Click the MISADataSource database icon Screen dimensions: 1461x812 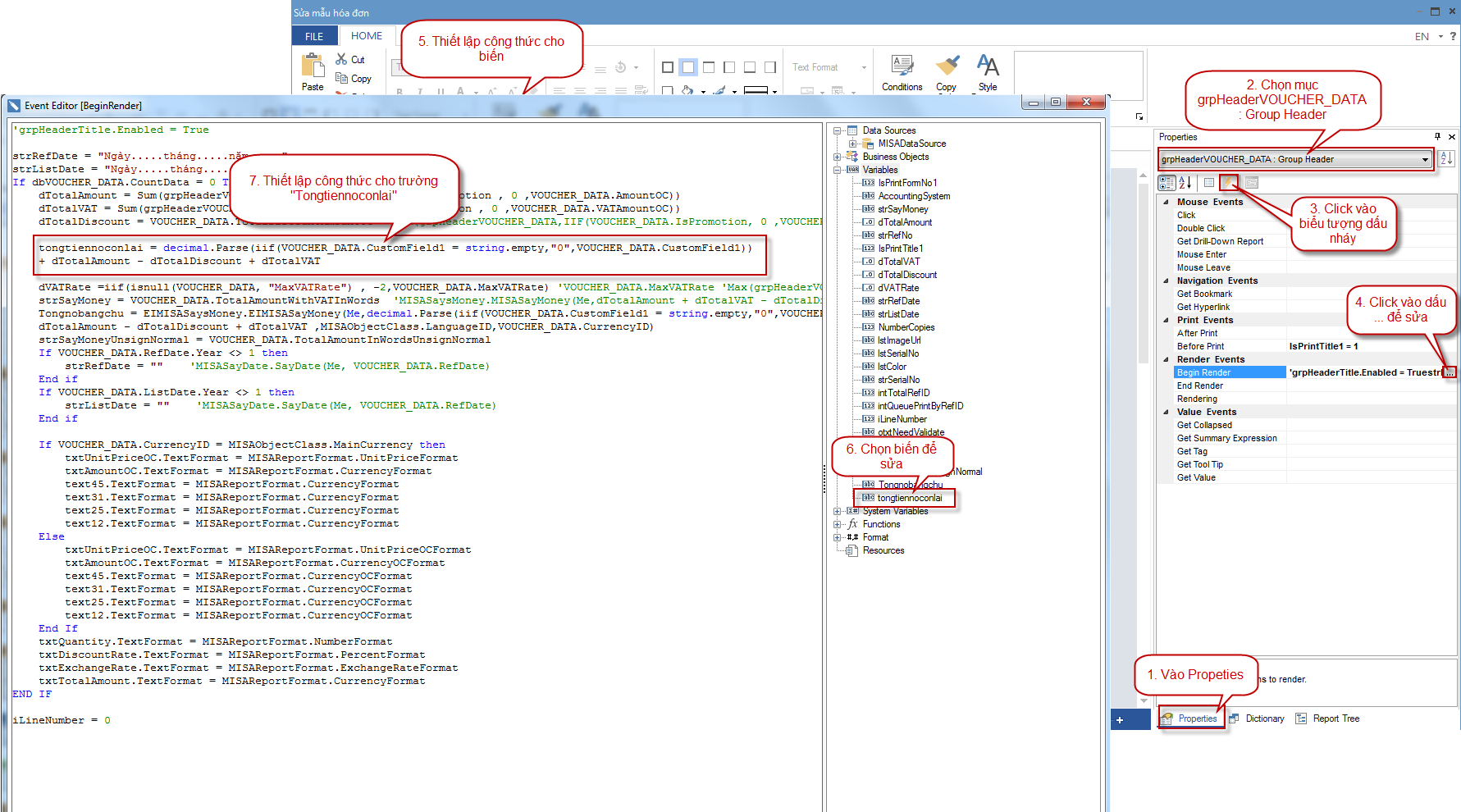pos(868,144)
